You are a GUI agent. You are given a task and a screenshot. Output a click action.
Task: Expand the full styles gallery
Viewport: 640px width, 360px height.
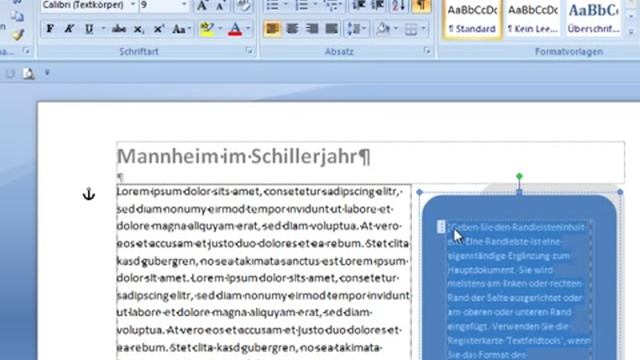[631, 31]
